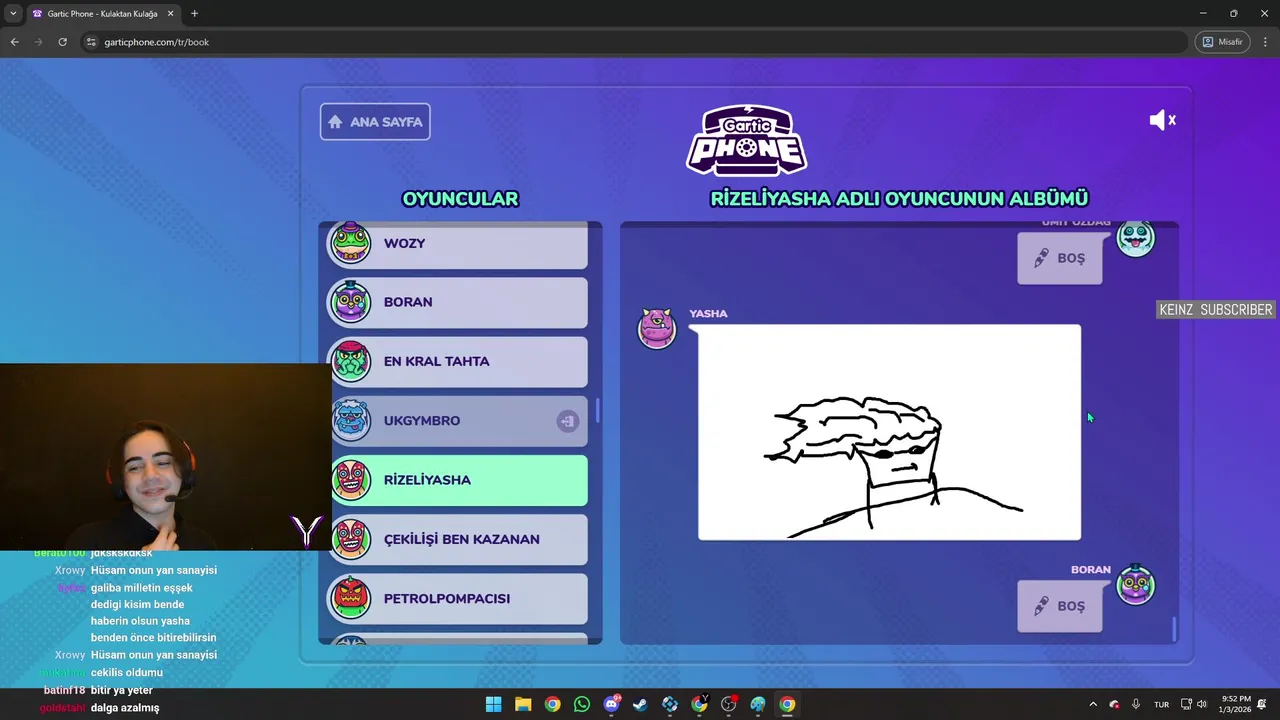Click the YASHA name label
This screenshot has width=1280, height=720.
point(708,314)
